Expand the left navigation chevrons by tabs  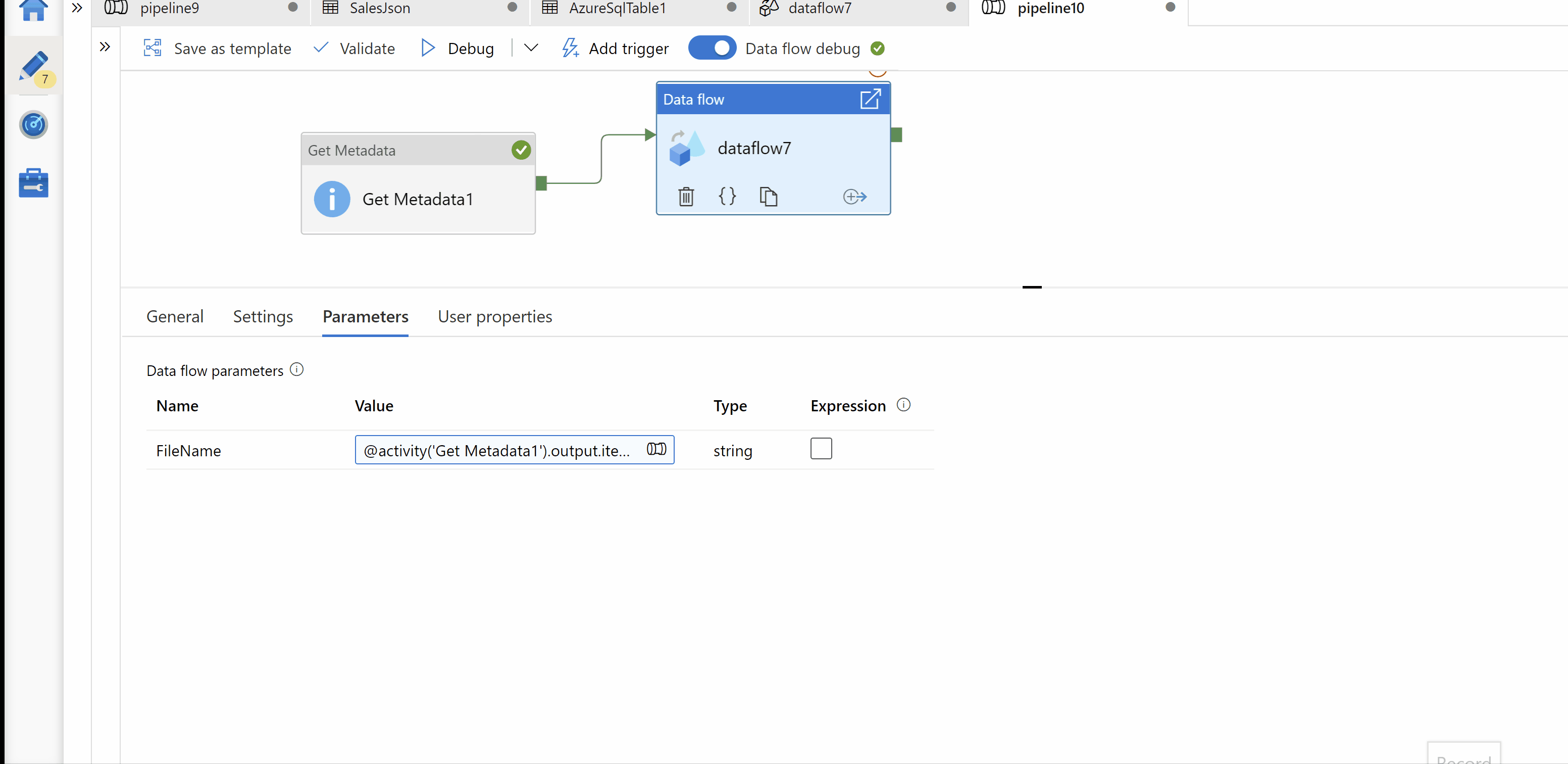[77, 8]
